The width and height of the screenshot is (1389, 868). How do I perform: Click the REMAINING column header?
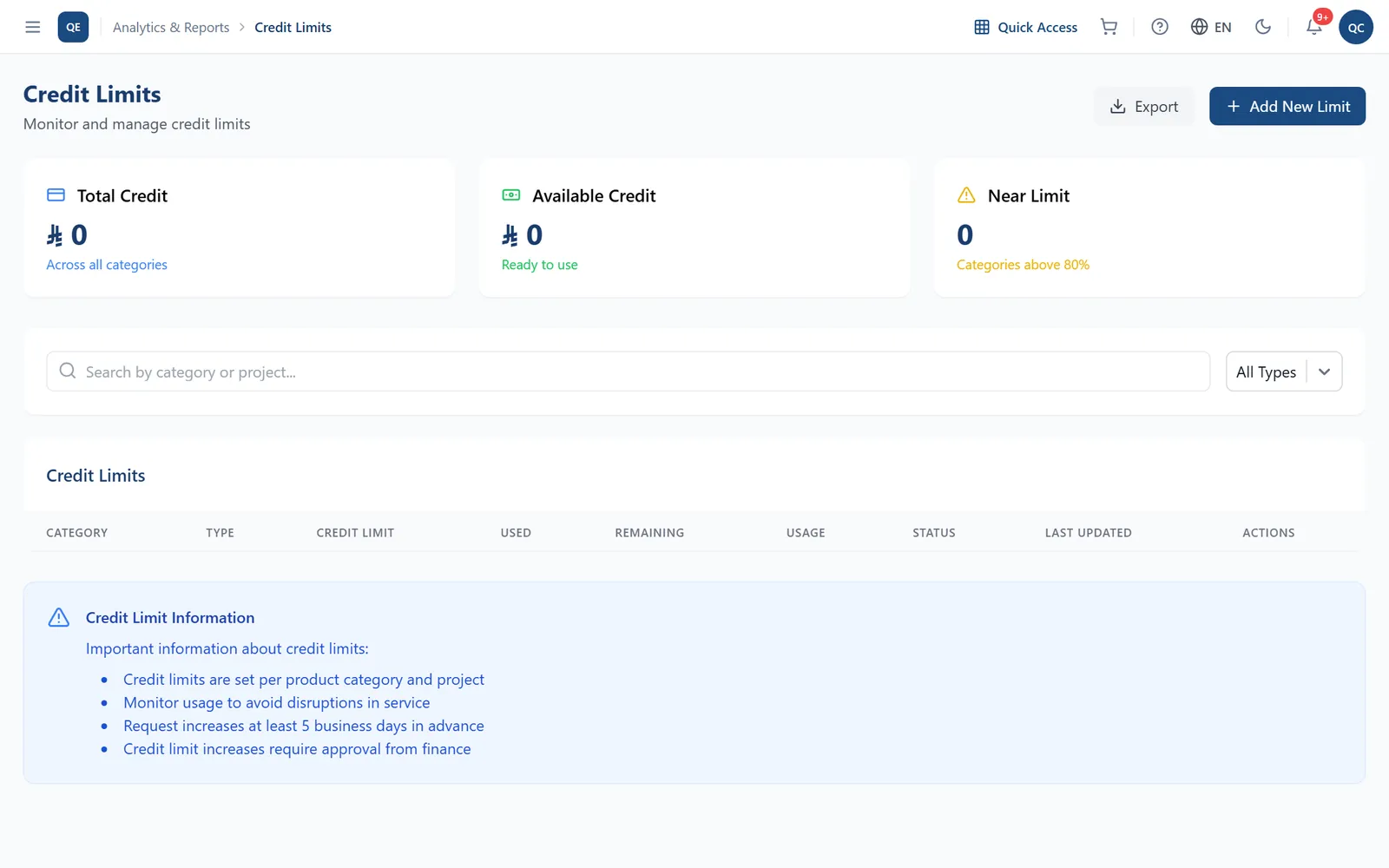(x=649, y=533)
